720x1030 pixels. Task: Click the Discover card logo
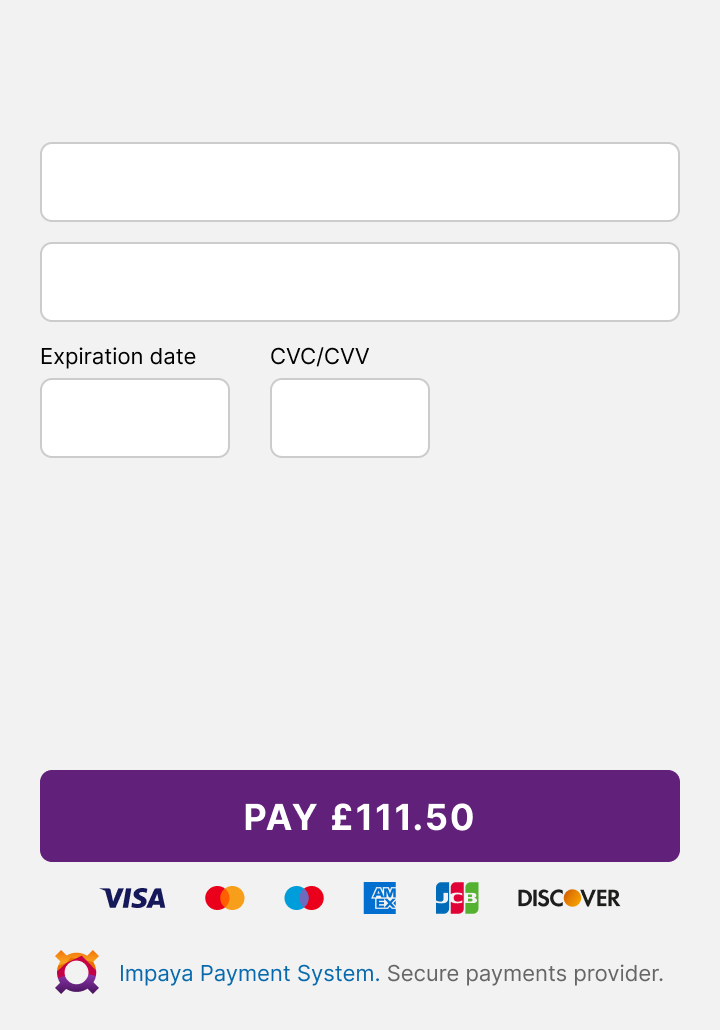coord(569,898)
